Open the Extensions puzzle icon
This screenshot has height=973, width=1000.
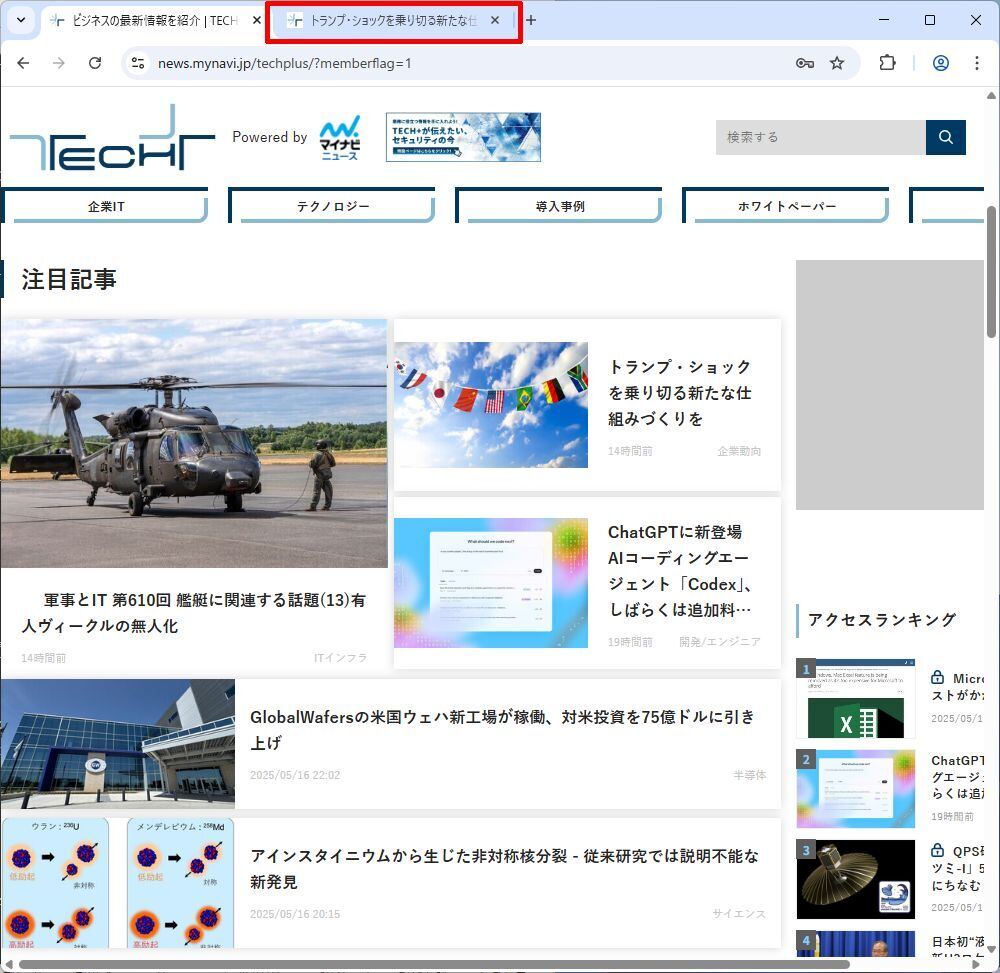pos(887,63)
